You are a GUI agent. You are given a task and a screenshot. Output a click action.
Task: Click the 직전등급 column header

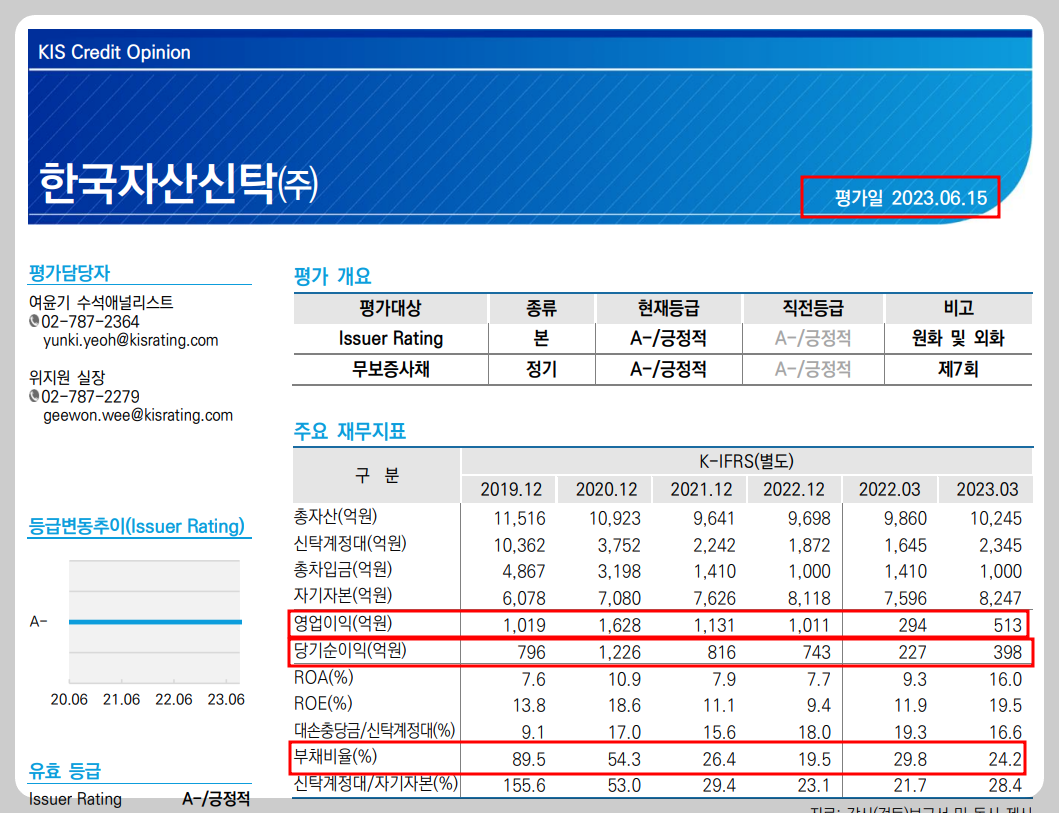click(813, 309)
